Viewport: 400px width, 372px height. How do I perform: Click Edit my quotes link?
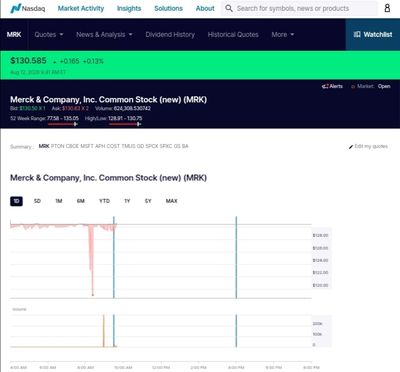click(368, 146)
